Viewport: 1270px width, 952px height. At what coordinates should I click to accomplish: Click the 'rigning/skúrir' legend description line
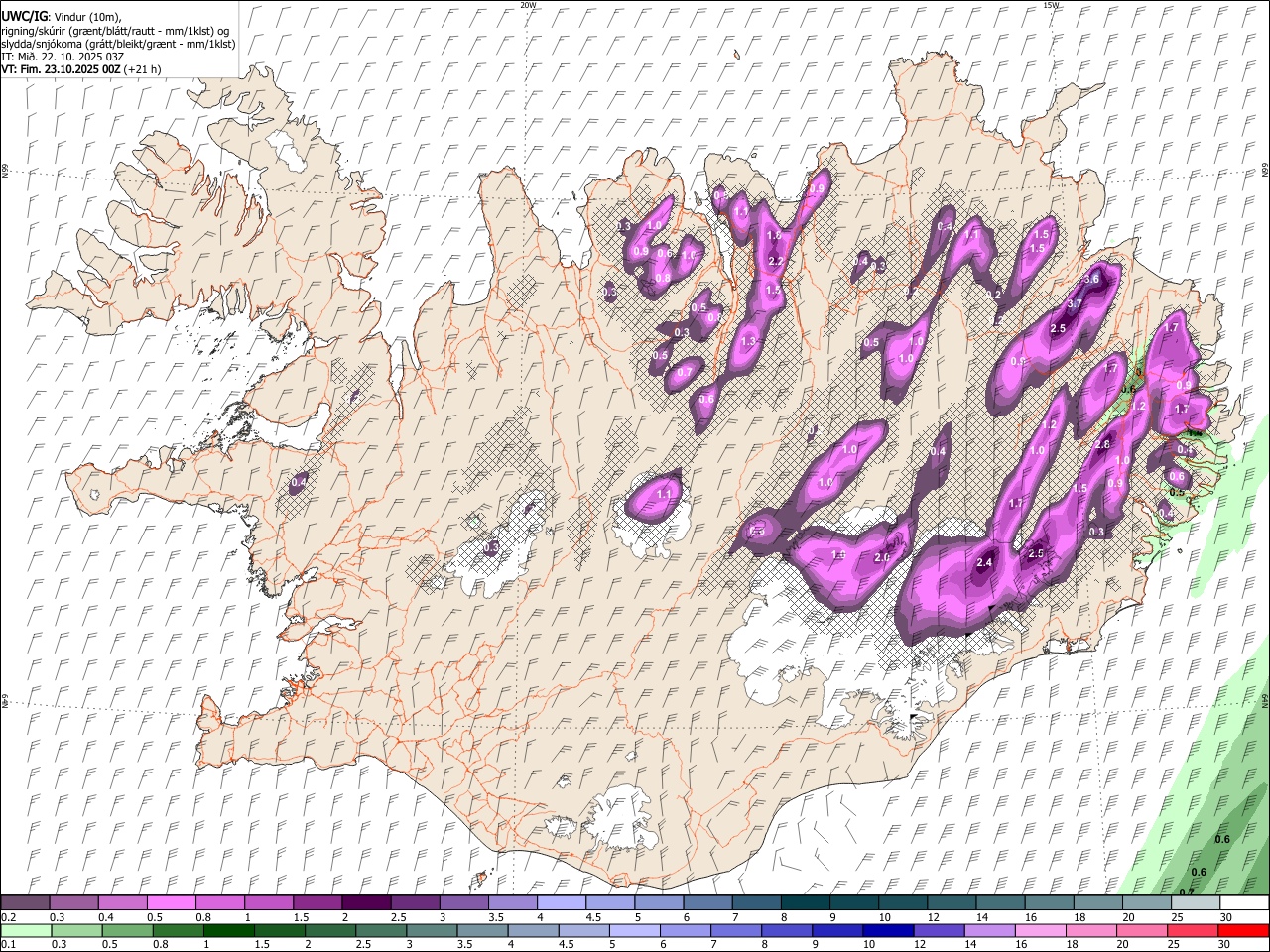coord(115,30)
